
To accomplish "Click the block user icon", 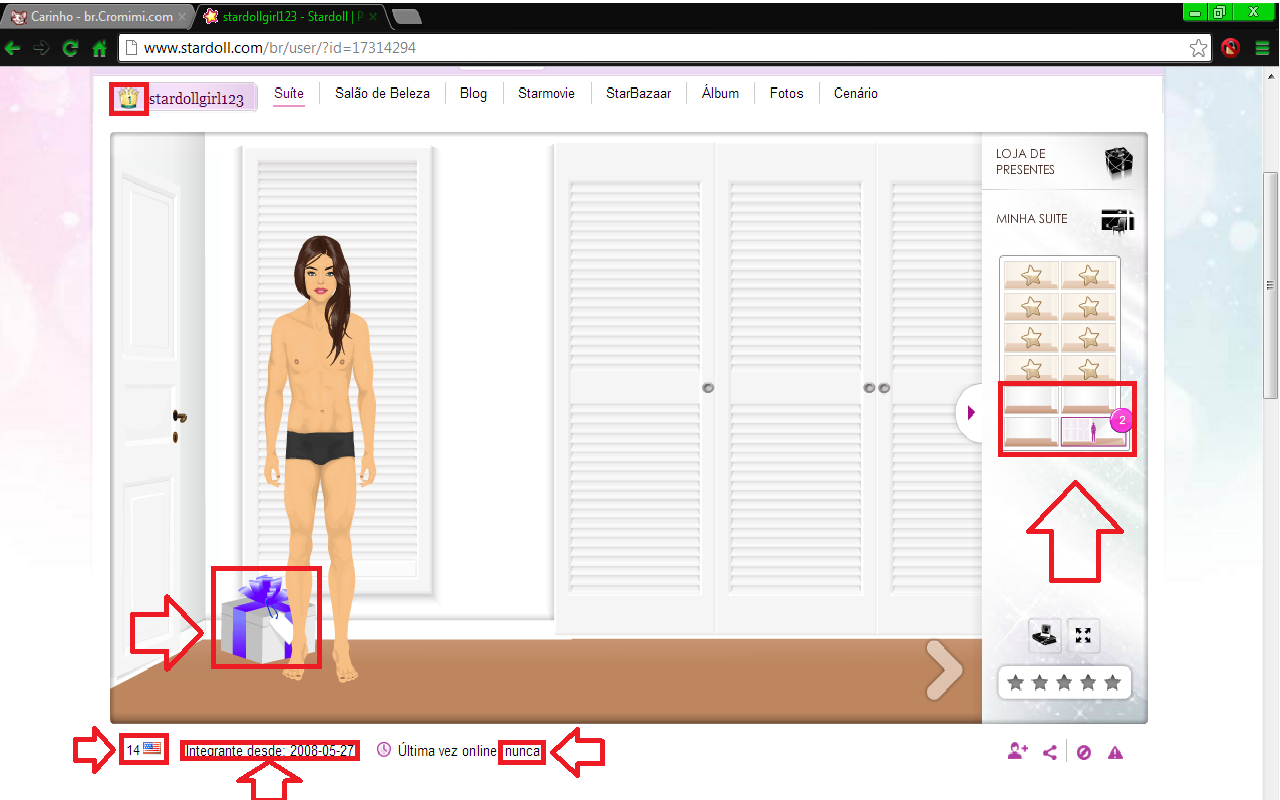I will coord(1084,752).
